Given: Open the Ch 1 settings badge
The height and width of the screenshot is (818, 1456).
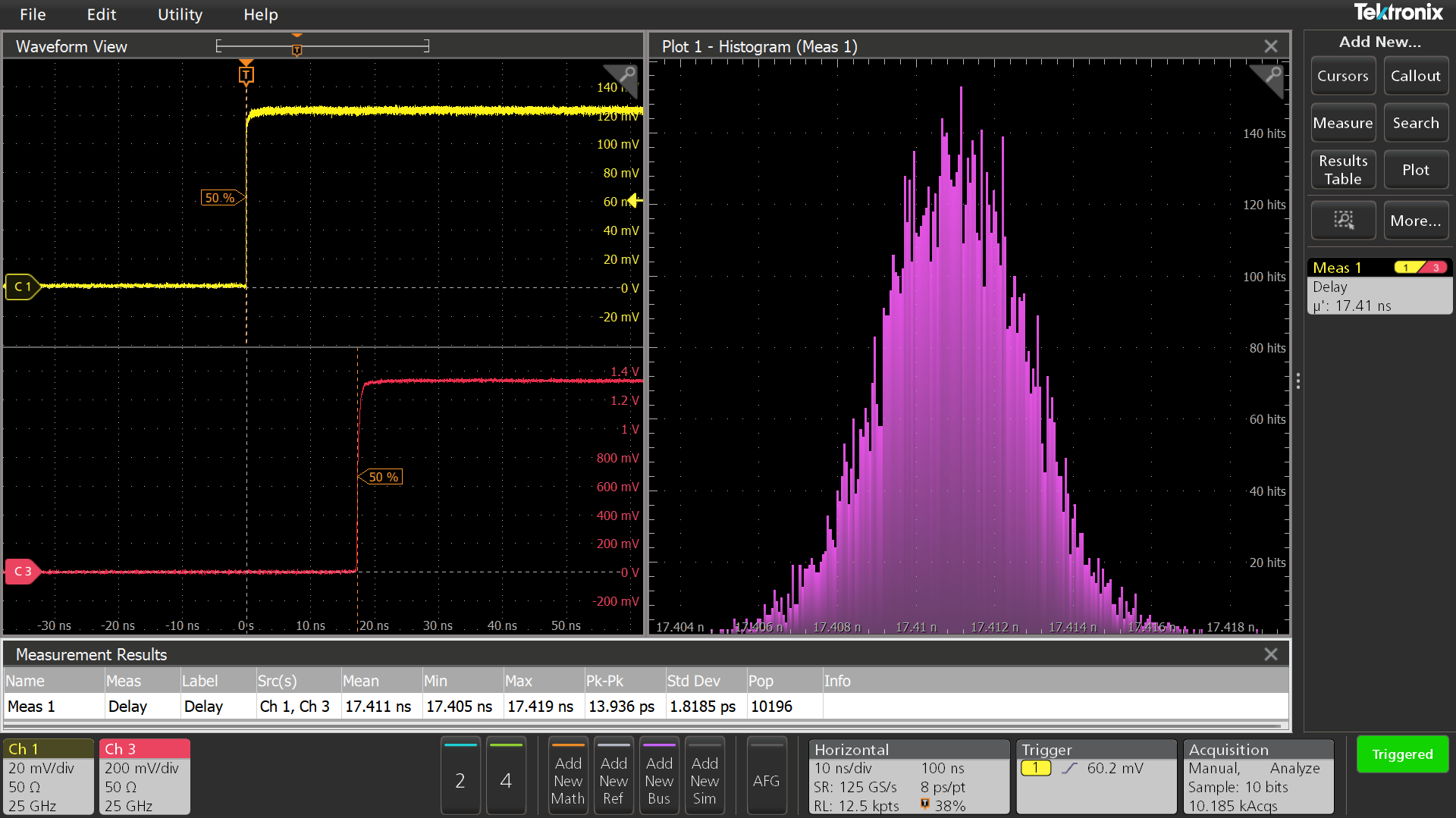Looking at the screenshot, I should pyautogui.click(x=49, y=777).
